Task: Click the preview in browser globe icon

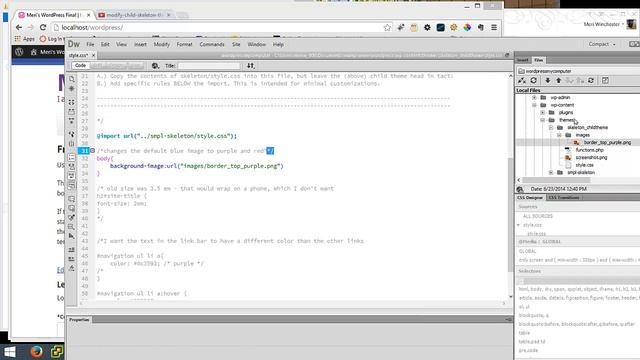Action: tap(155, 66)
